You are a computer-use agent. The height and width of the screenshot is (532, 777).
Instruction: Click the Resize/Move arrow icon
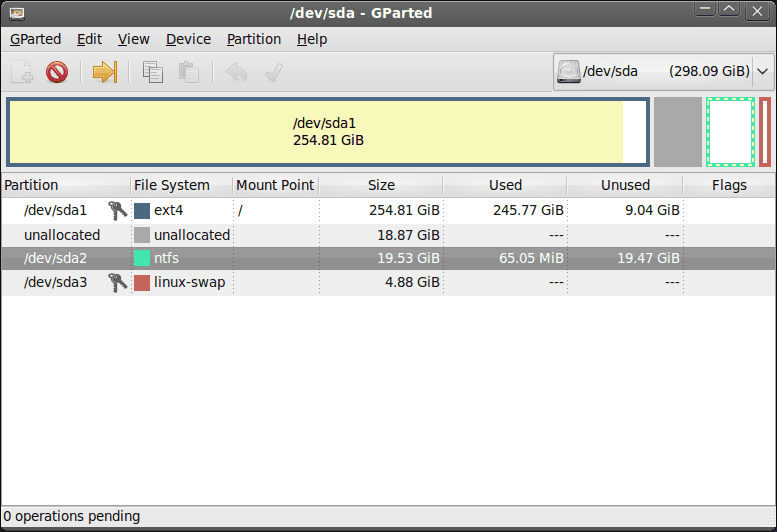pos(105,72)
